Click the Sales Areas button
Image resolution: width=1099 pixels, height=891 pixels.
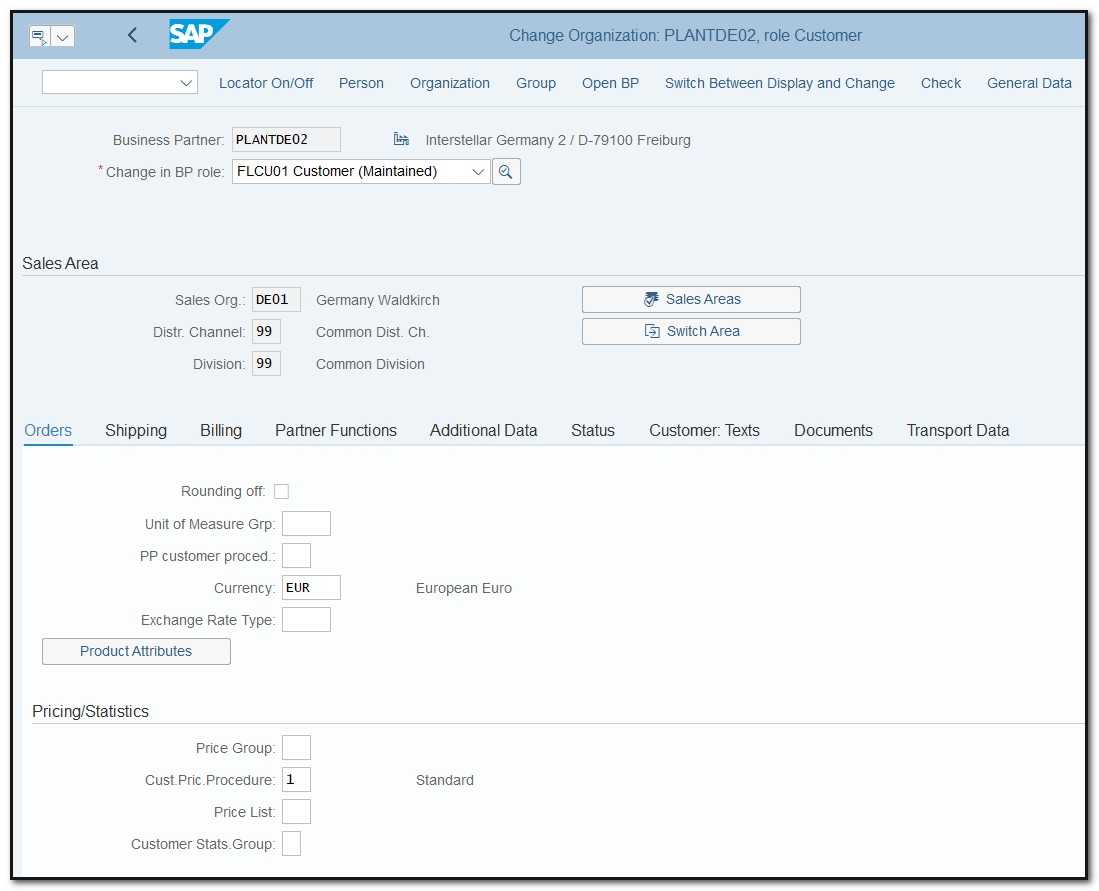[x=691, y=299]
